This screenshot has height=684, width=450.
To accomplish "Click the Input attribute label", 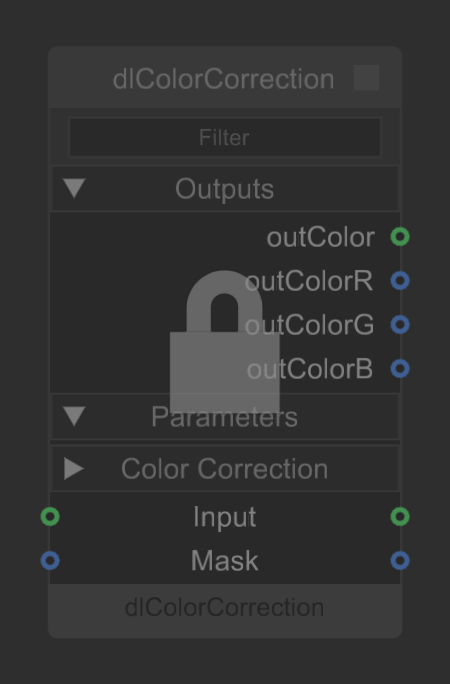I will pos(225,517).
